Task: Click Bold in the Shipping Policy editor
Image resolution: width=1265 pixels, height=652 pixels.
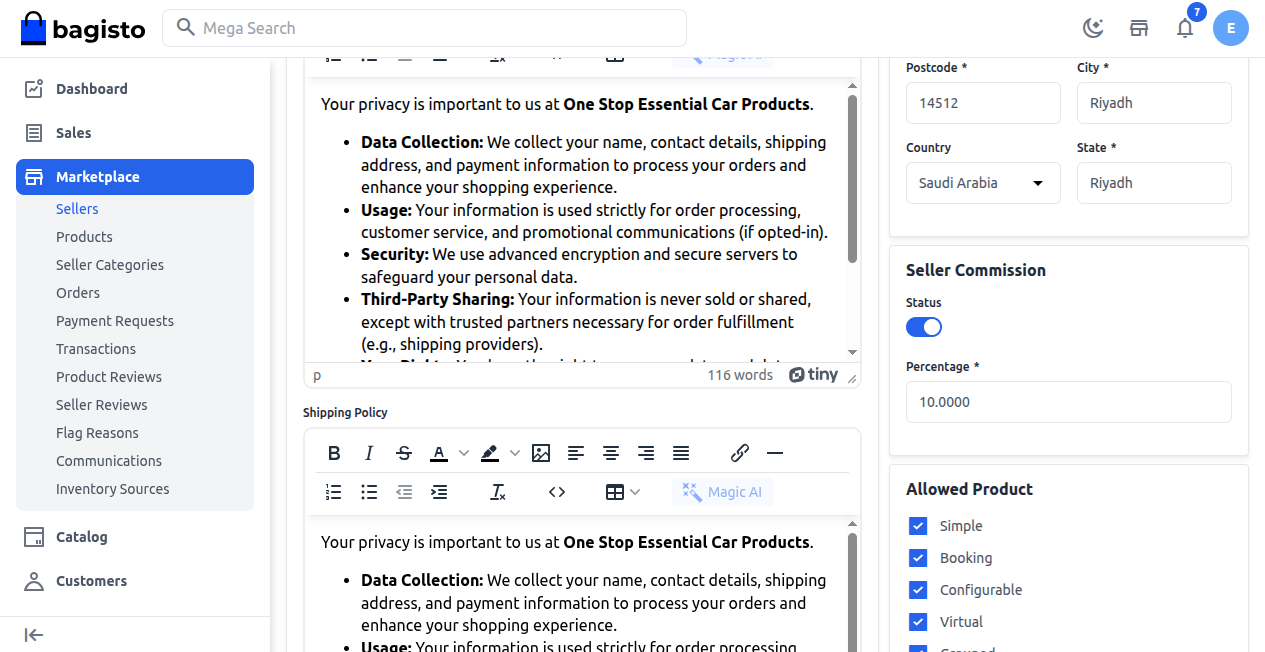Action: click(334, 453)
